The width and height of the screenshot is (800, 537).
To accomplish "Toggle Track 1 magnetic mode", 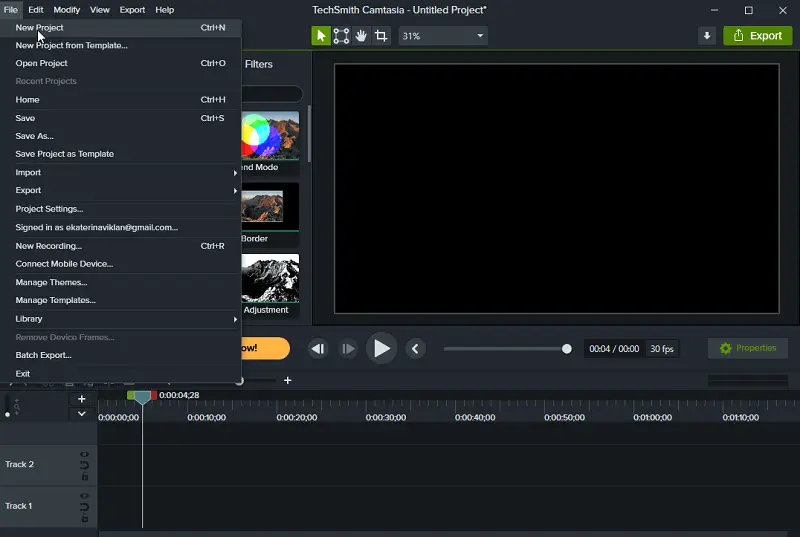I will point(85,507).
